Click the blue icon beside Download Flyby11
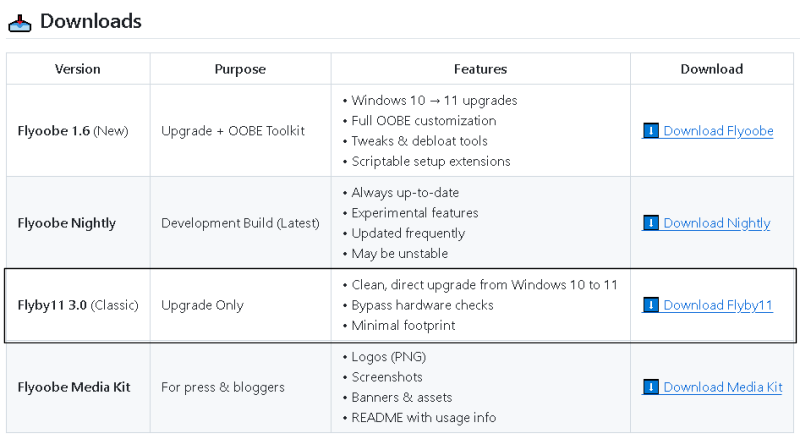The image size is (800, 439). pos(651,305)
